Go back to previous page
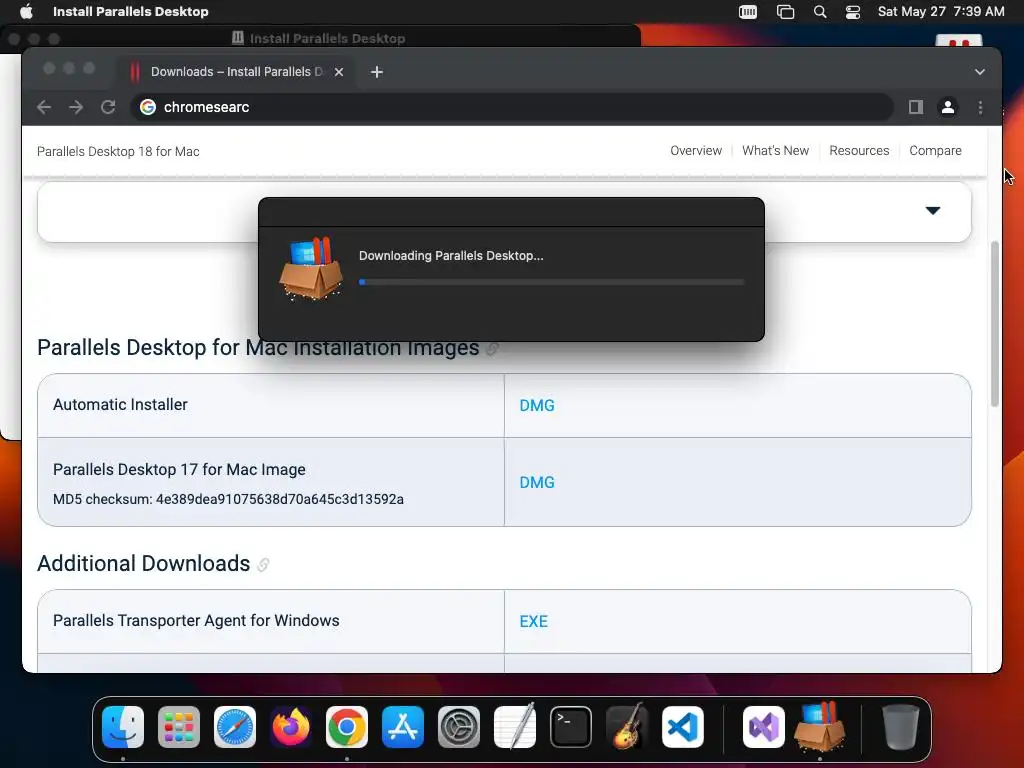This screenshot has width=1024, height=768. pos(44,107)
